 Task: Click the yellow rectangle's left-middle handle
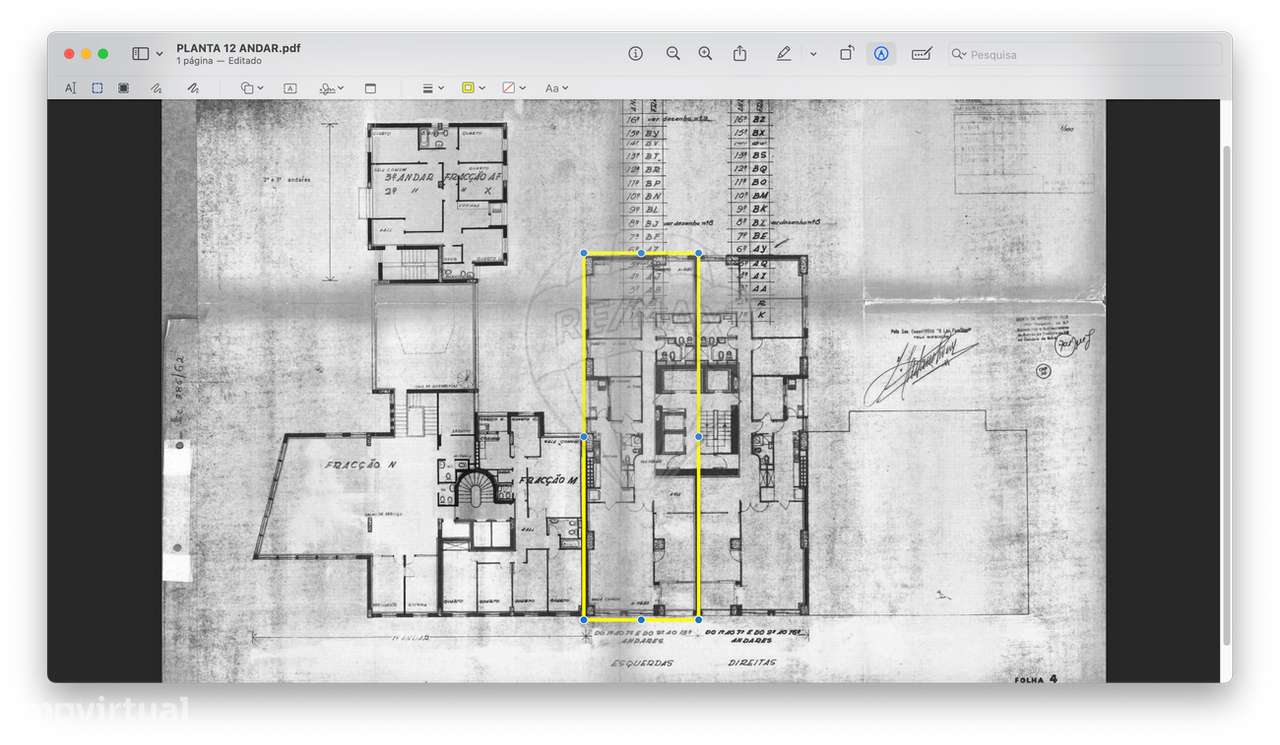click(x=585, y=437)
